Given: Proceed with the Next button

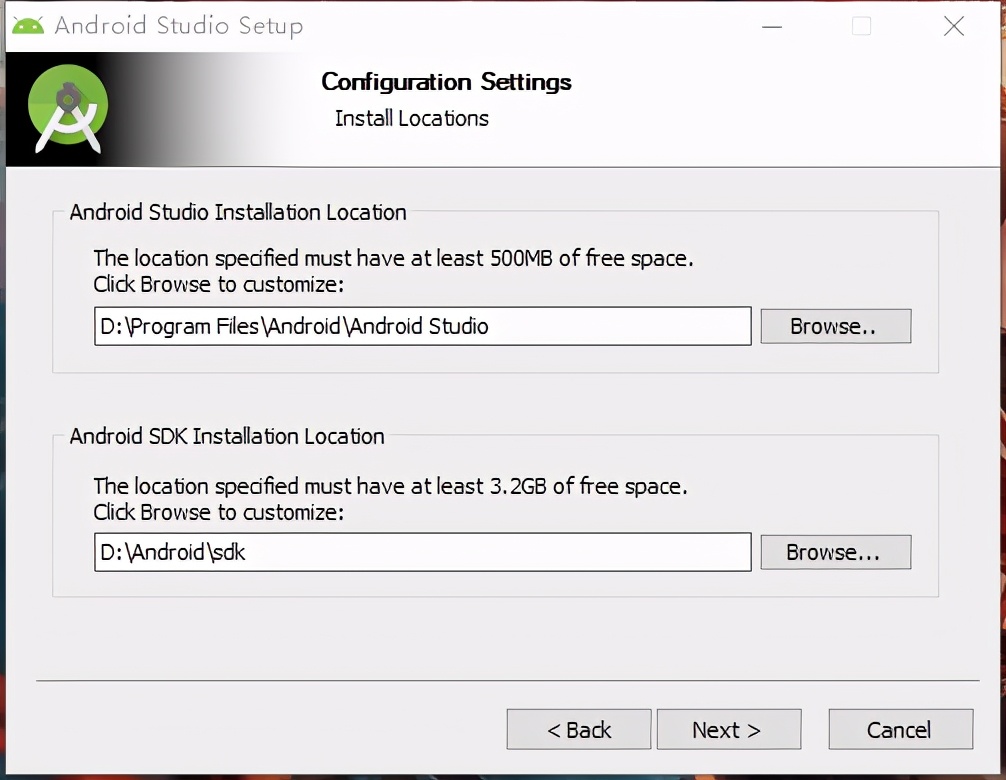Looking at the screenshot, I should click(x=729, y=729).
